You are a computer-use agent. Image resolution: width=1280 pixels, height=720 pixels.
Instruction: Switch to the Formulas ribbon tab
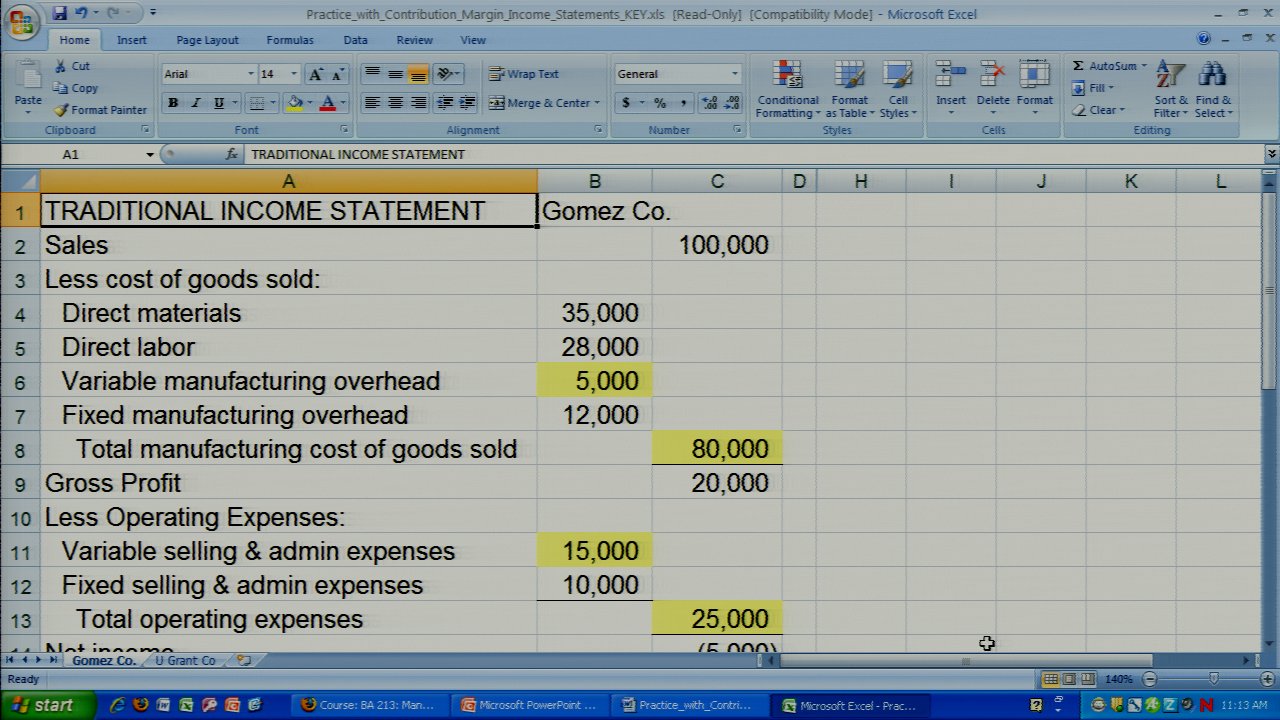point(289,40)
